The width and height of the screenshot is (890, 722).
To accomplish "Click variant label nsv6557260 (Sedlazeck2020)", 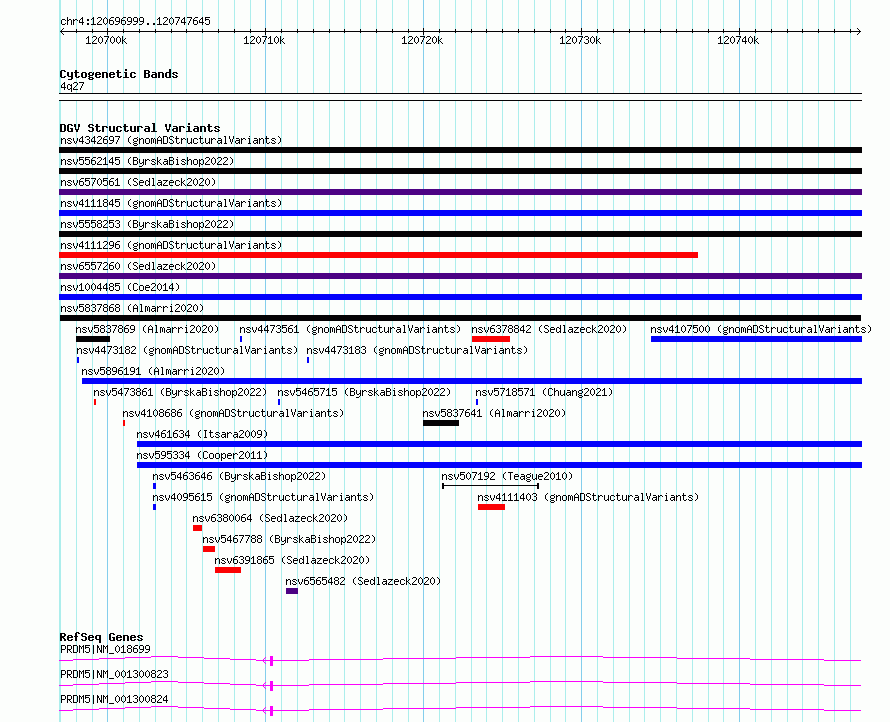I will coord(138,266).
